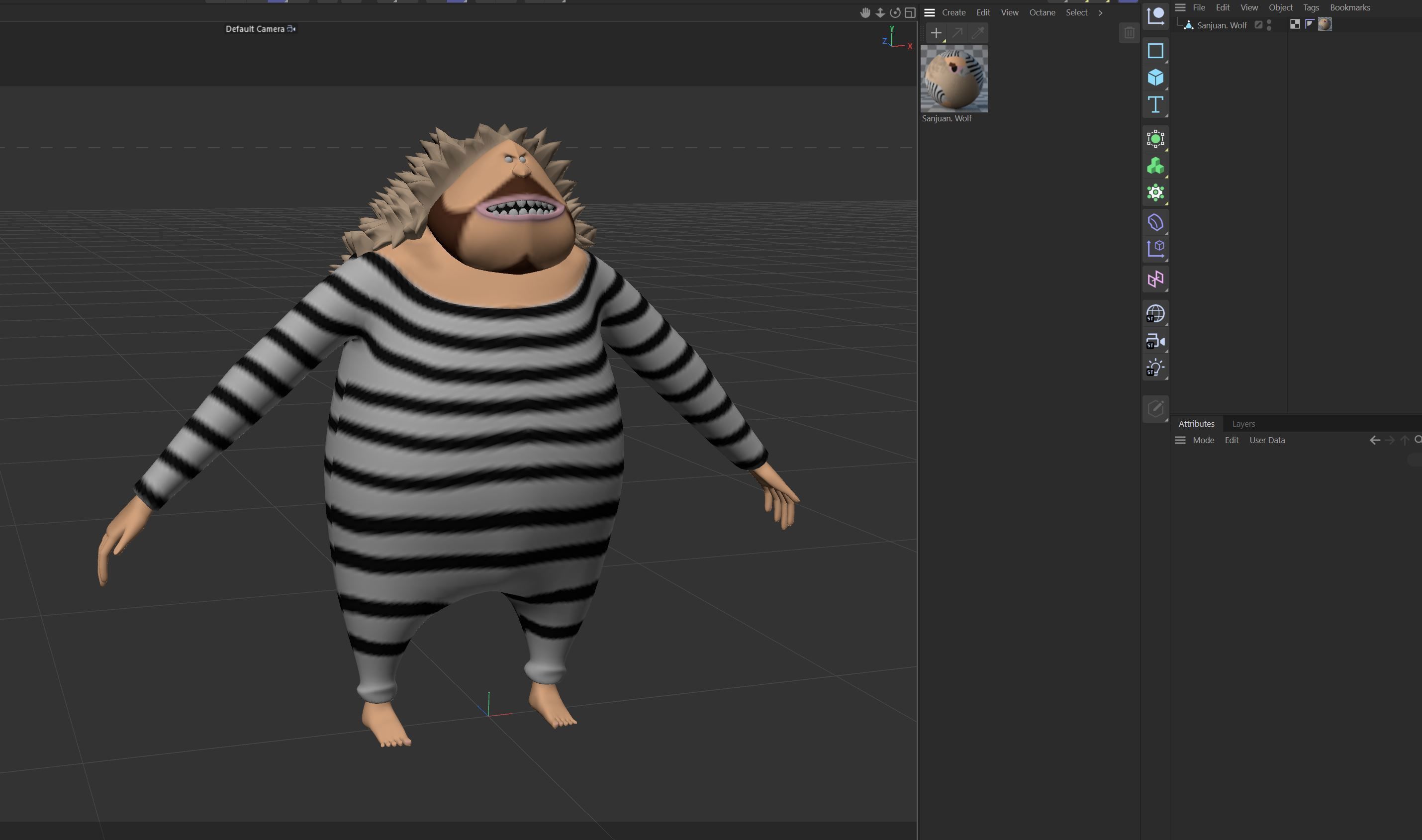Viewport: 1422px width, 840px height.
Task: Open the Bookmarks menu
Action: coord(1349,7)
